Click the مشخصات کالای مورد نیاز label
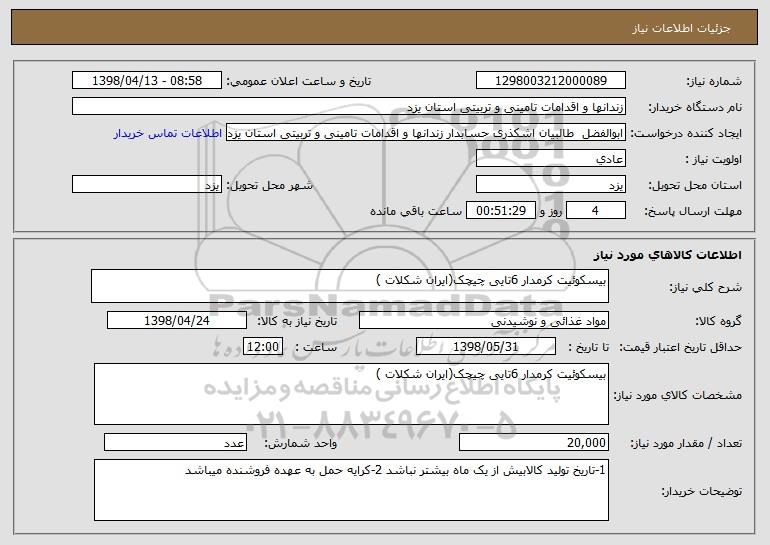This screenshot has width=770, height=545. coord(678,395)
